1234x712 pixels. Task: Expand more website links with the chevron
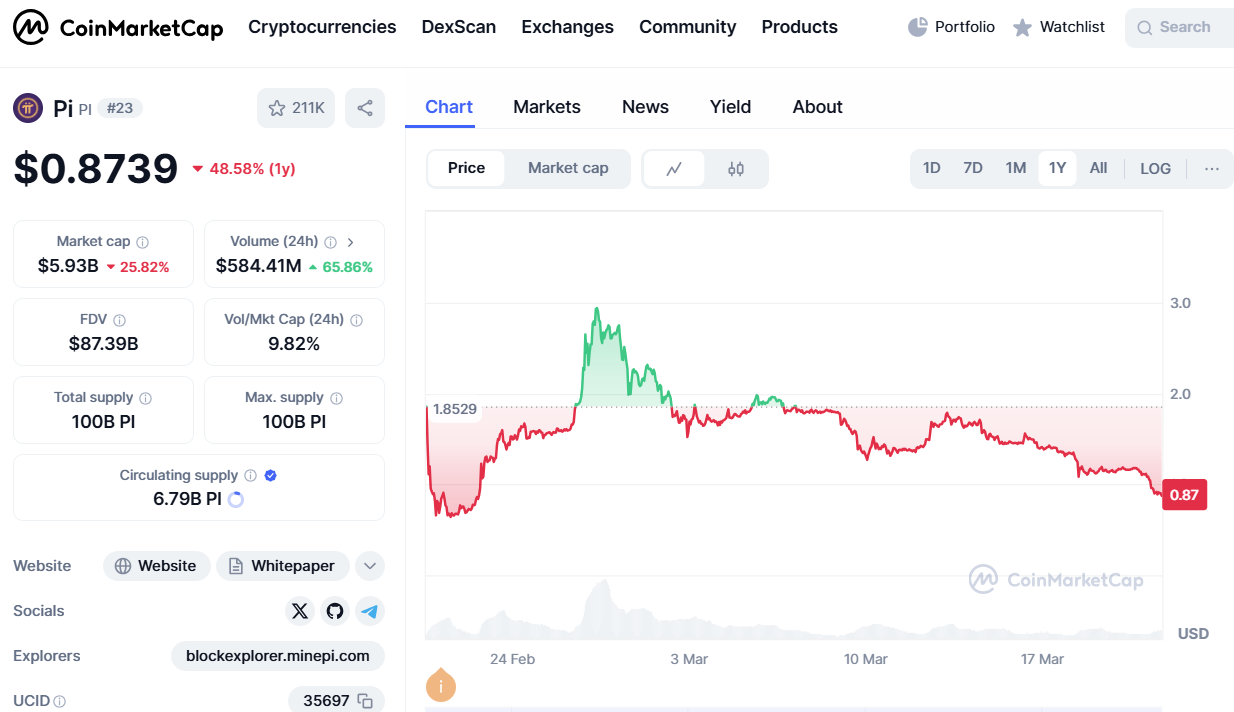pos(370,565)
